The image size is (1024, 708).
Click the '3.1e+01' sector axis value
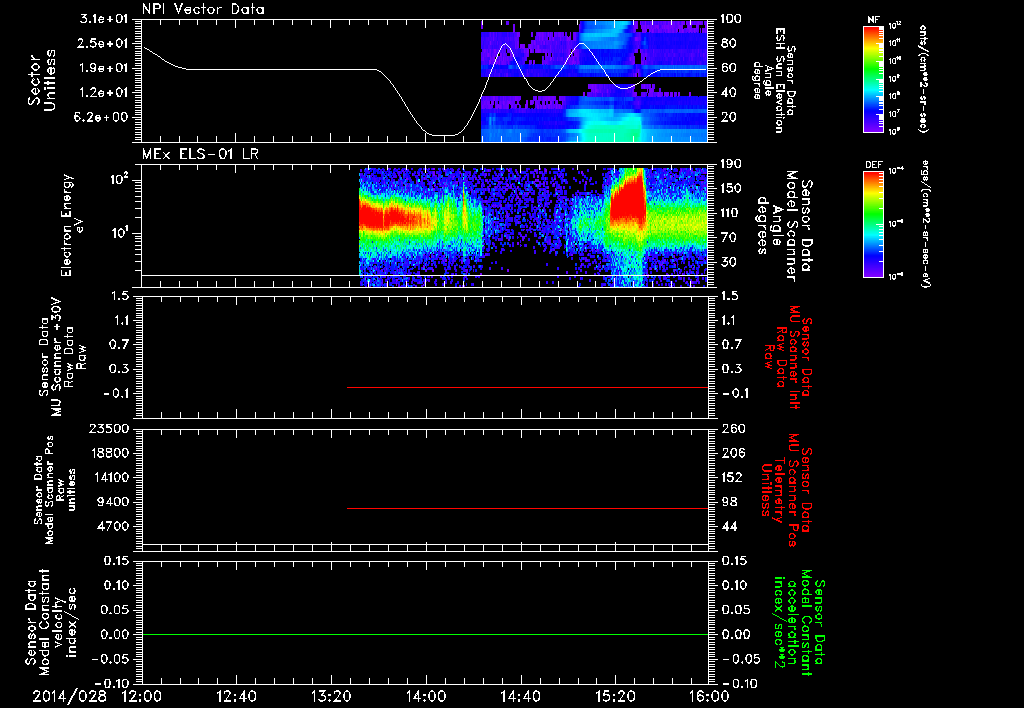pyautogui.click(x=104, y=19)
